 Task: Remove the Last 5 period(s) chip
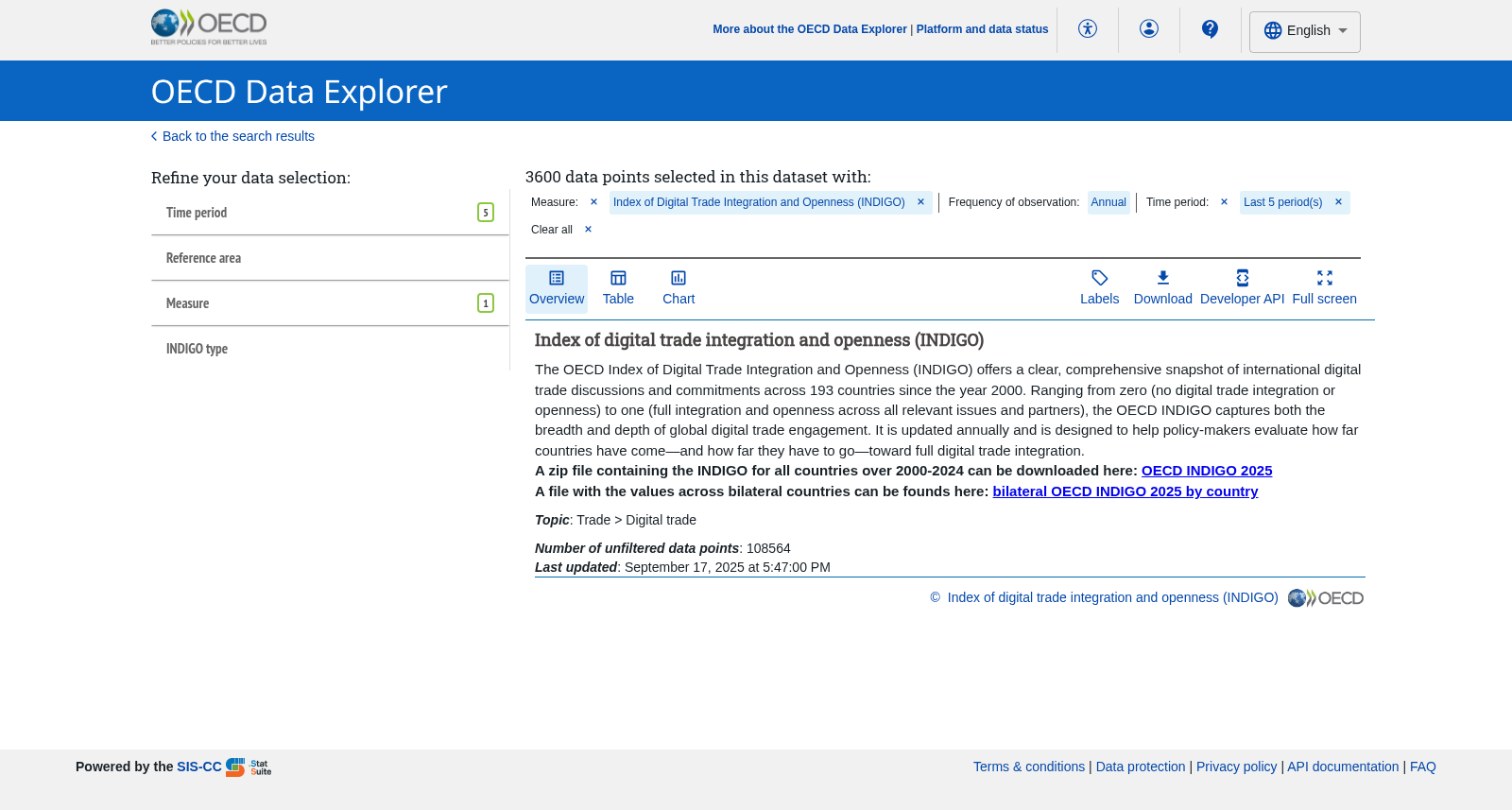click(x=1338, y=202)
